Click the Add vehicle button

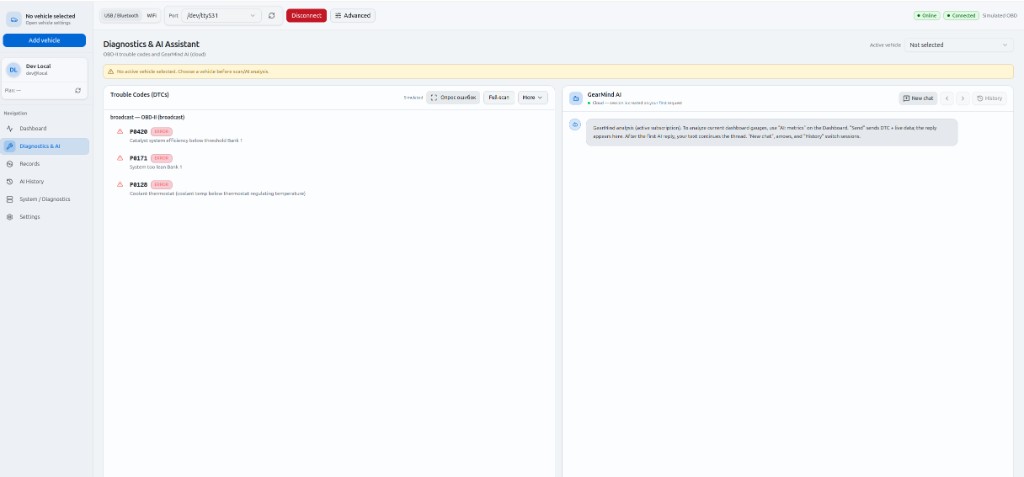(44, 40)
